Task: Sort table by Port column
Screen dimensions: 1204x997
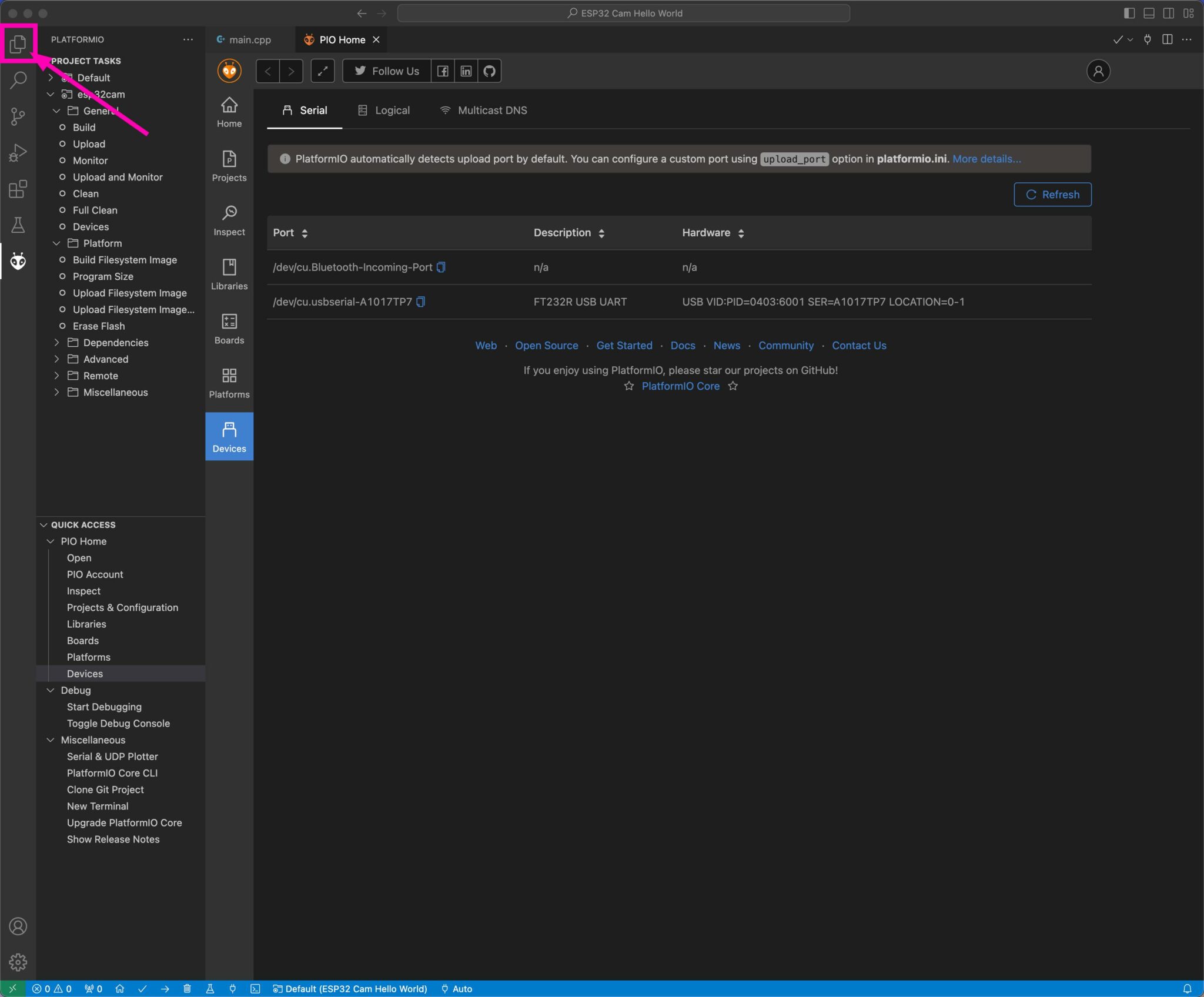Action: 305,233
